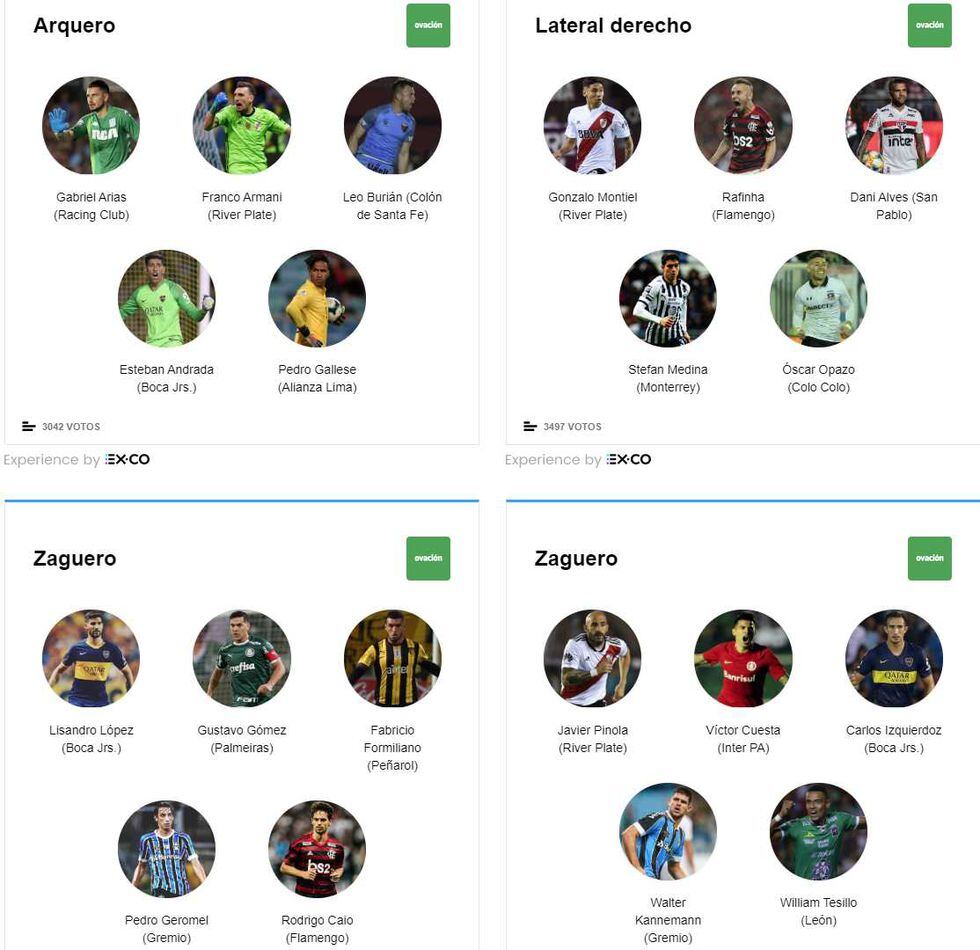Choose Leo Burián of Colón de Santa Fe
The image size is (980, 950).
tap(392, 126)
